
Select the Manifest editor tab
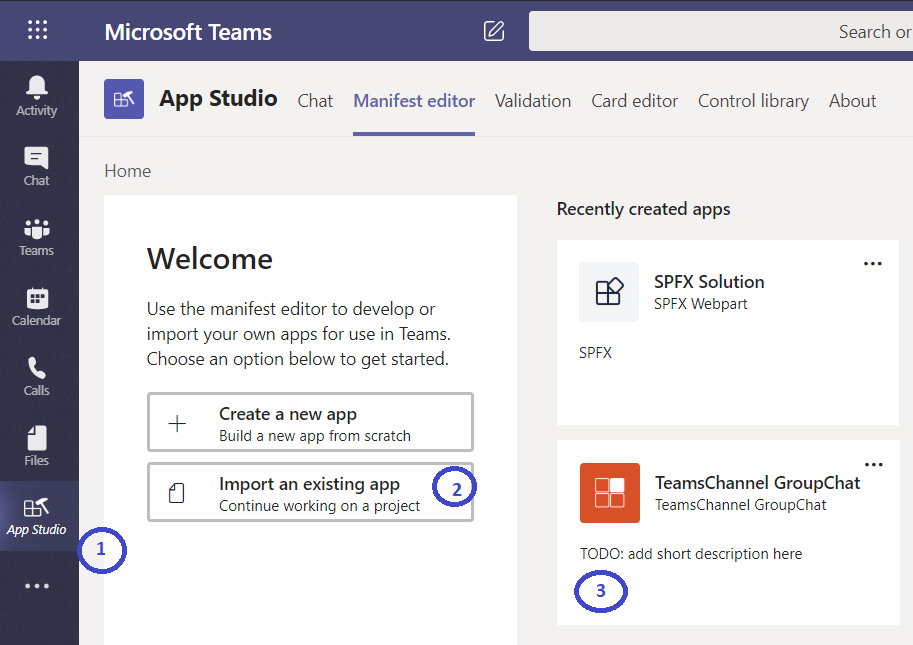(414, 101)
